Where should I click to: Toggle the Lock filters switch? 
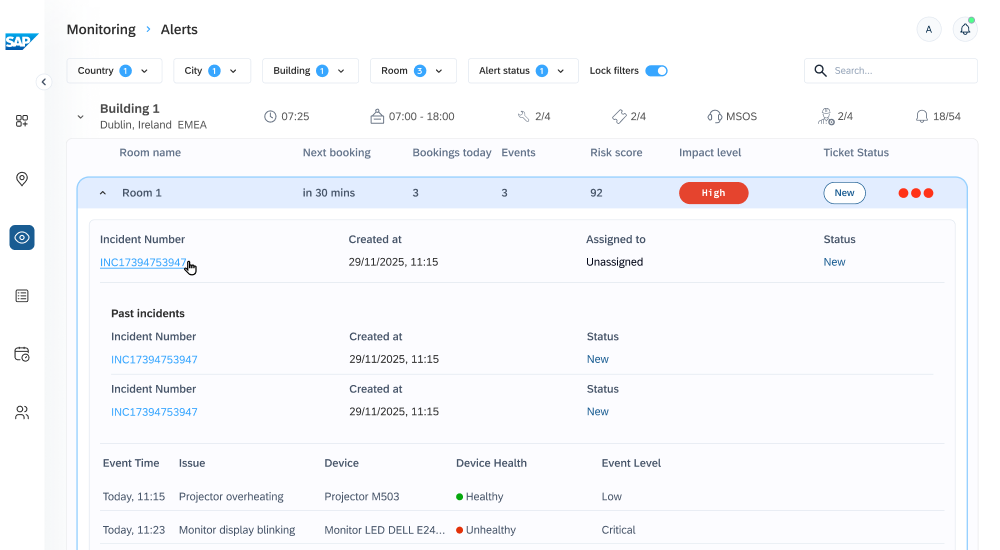pyautogui.click(x=656, y=71)
